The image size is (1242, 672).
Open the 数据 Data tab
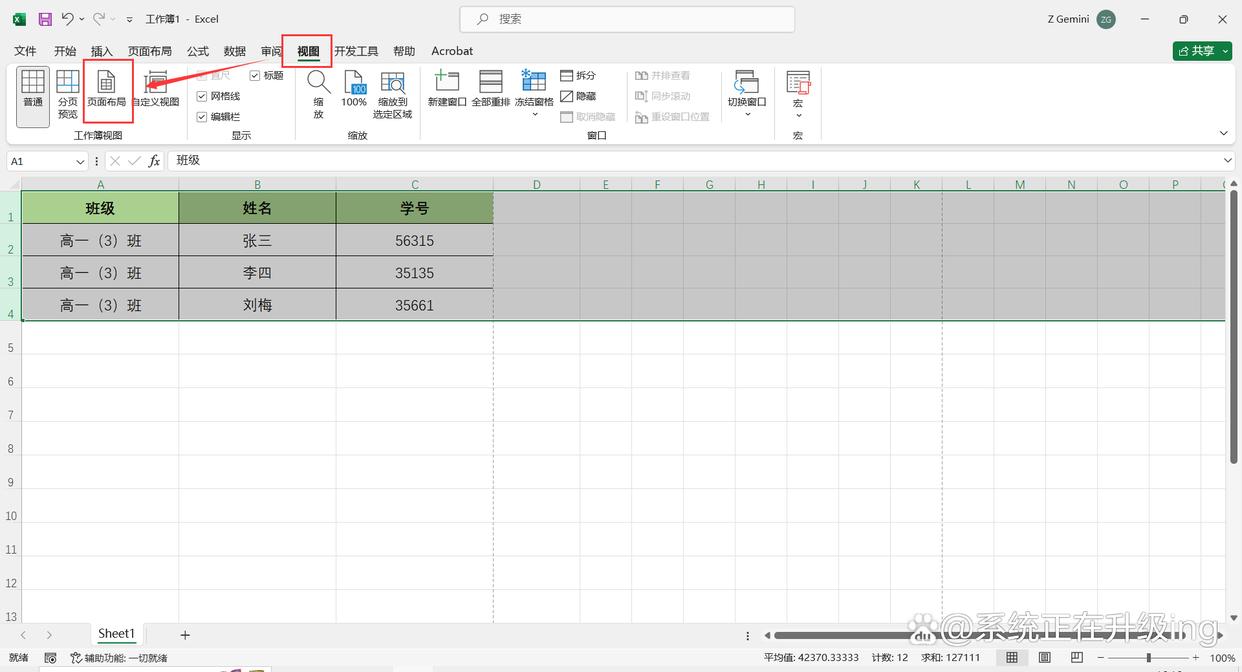pos(235,51)
